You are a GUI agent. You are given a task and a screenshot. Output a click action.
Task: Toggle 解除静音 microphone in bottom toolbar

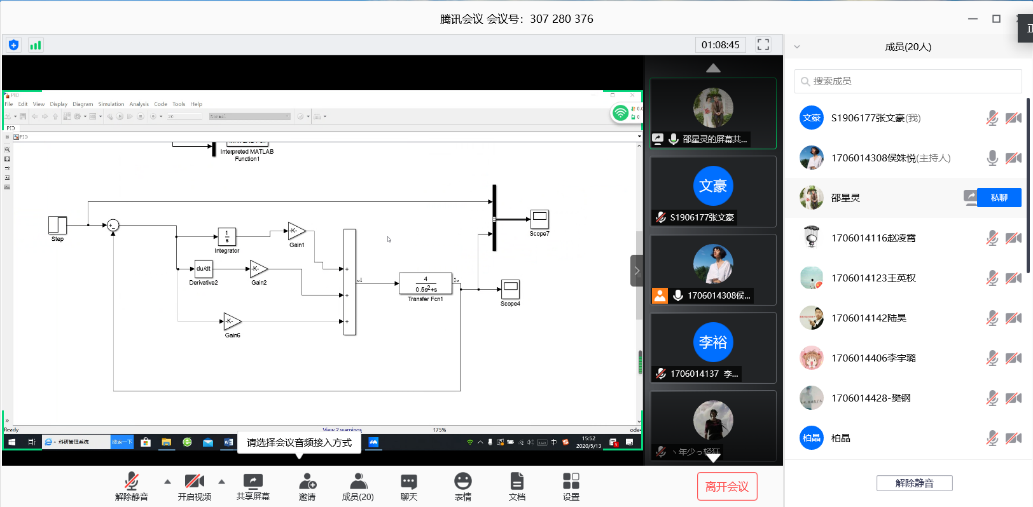click(x=131, y=482)
